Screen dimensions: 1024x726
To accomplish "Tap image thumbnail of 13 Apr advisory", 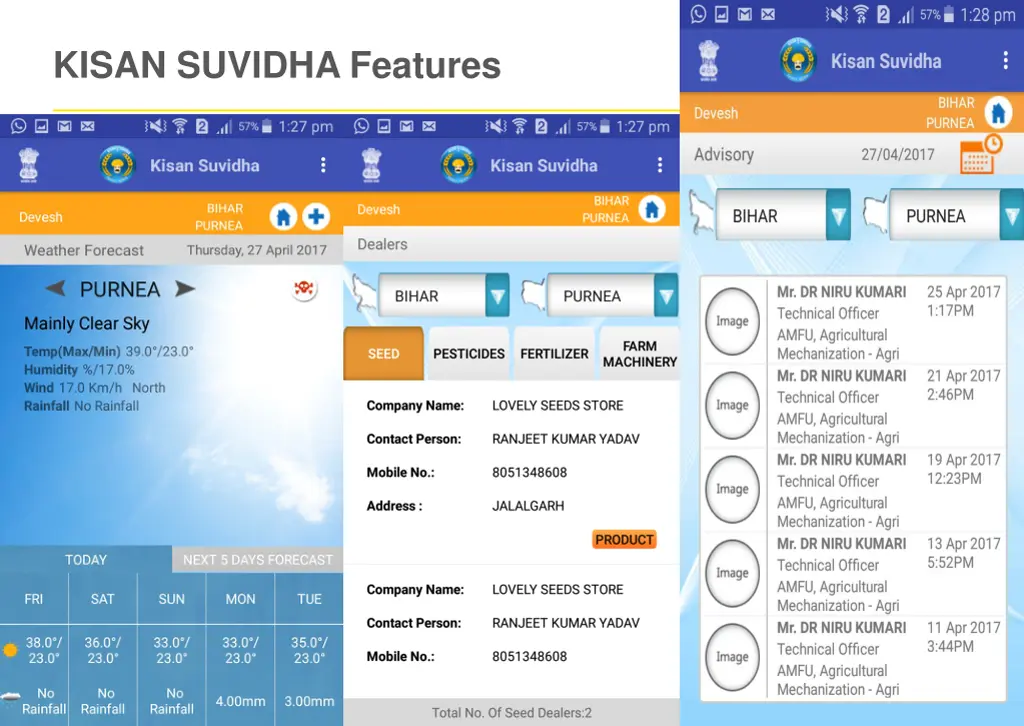I will pos(732,573).
